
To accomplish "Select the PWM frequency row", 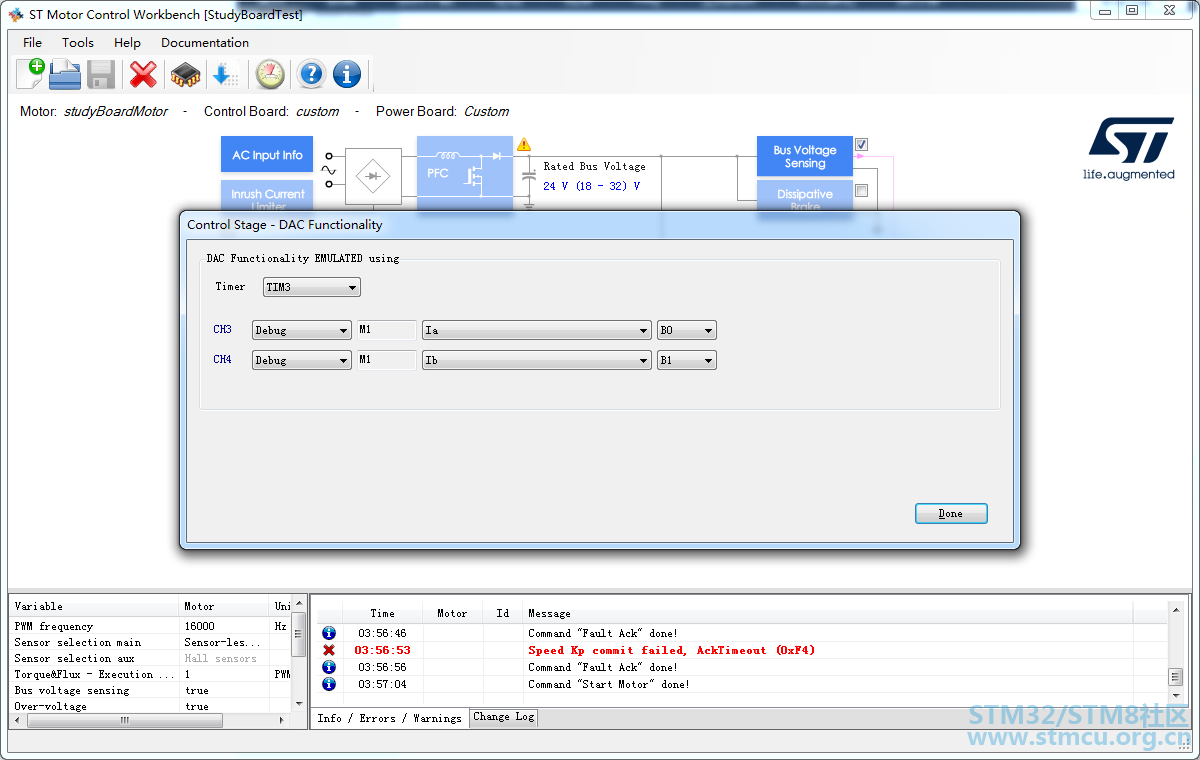I will click(151, 626).
